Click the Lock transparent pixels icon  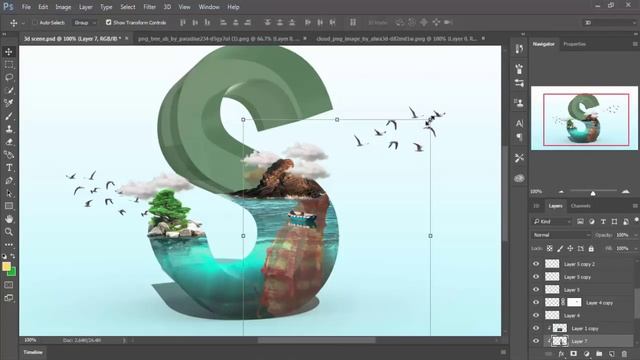point(550,249)
